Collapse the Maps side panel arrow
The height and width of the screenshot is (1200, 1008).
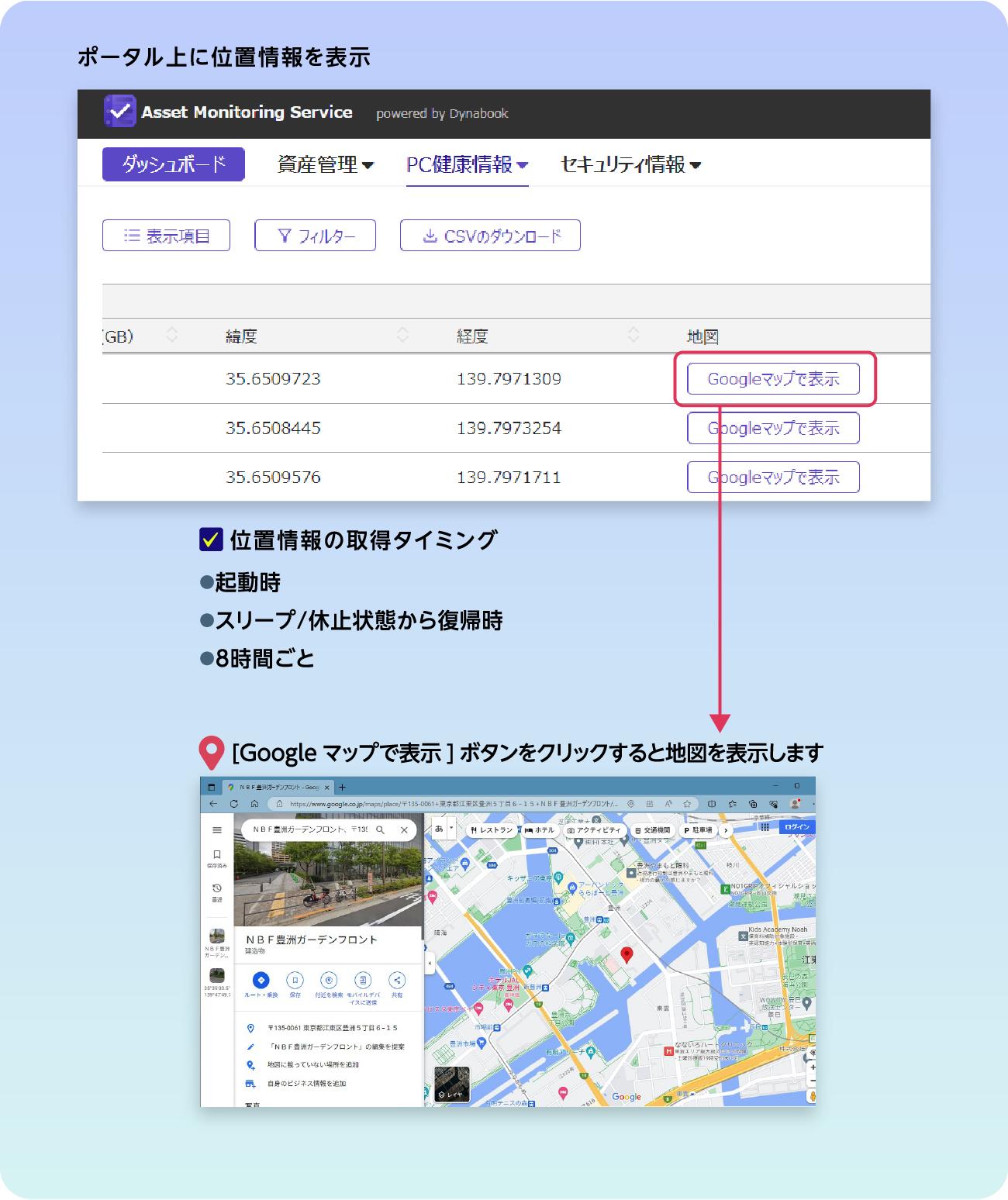tap(430, 963)
